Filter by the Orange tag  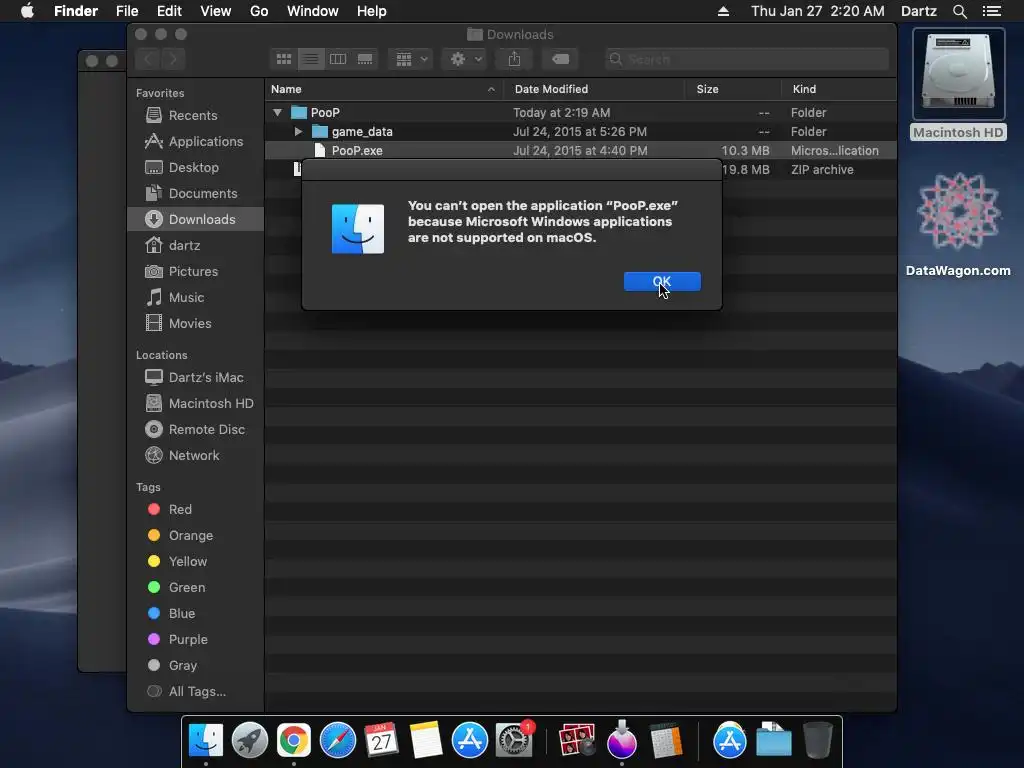click(196, 536)
